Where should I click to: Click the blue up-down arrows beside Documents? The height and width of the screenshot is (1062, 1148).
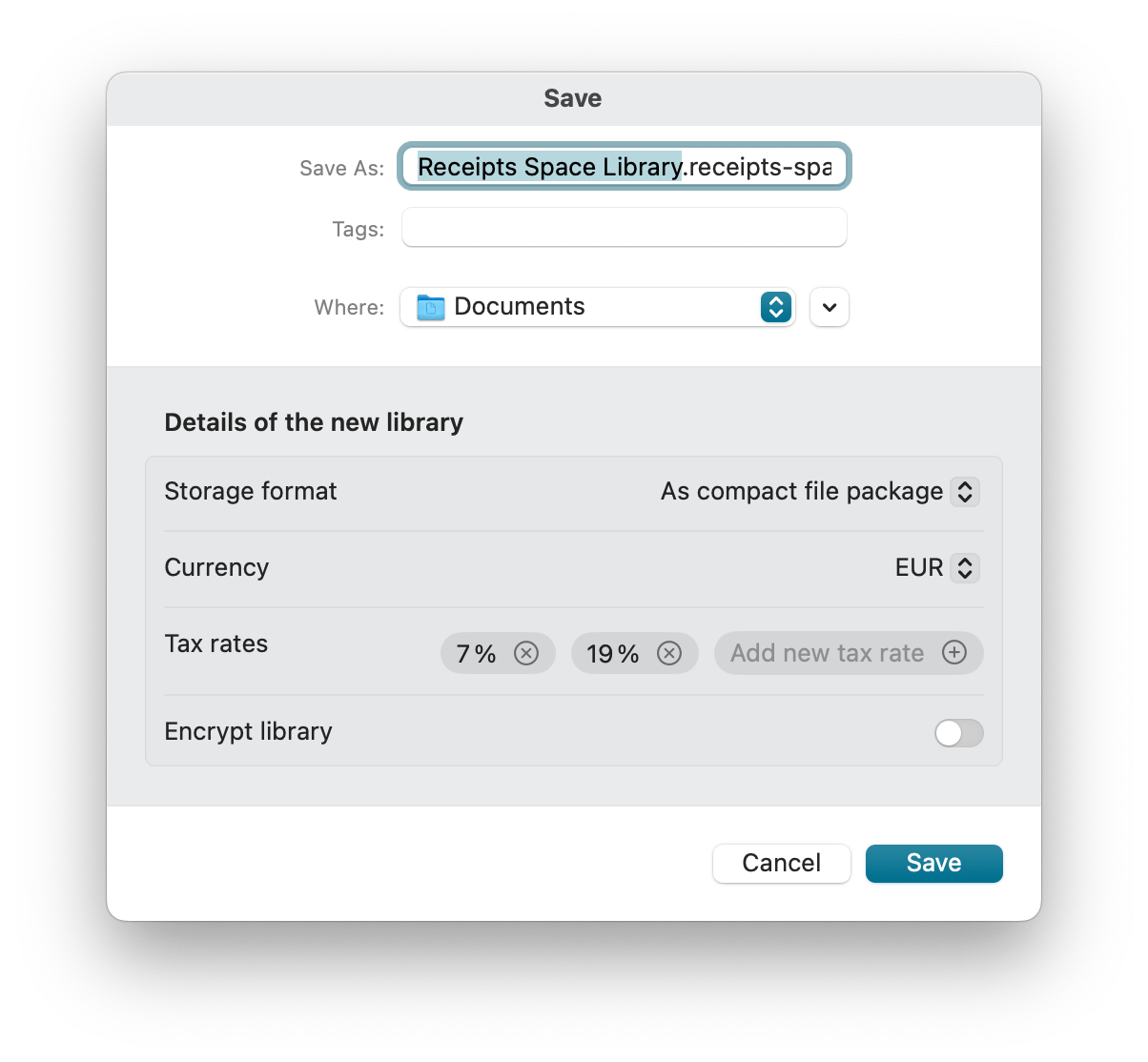click(776, 307)
